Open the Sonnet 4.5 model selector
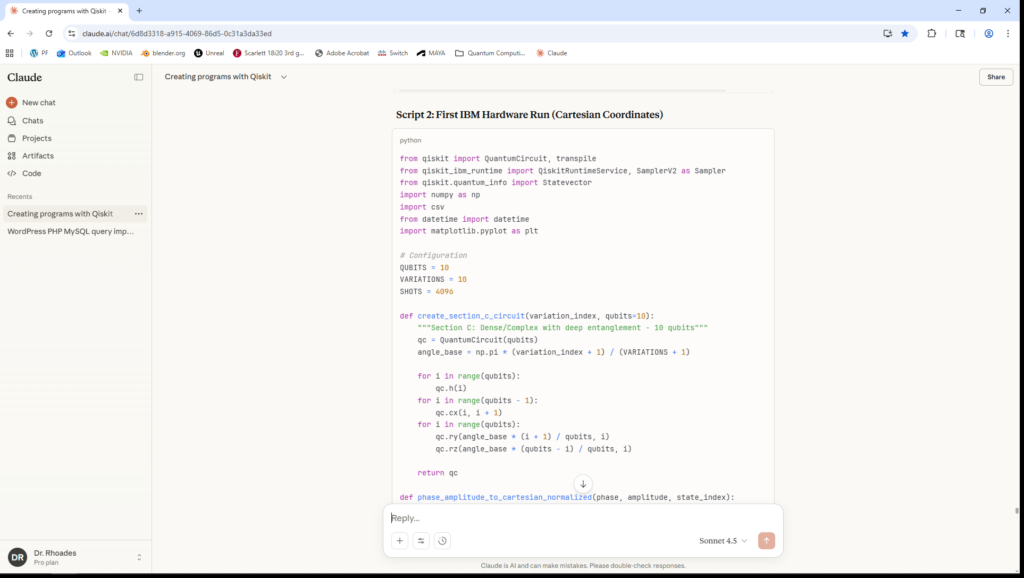The image size is (1024, 578). [x=723, y=540]
